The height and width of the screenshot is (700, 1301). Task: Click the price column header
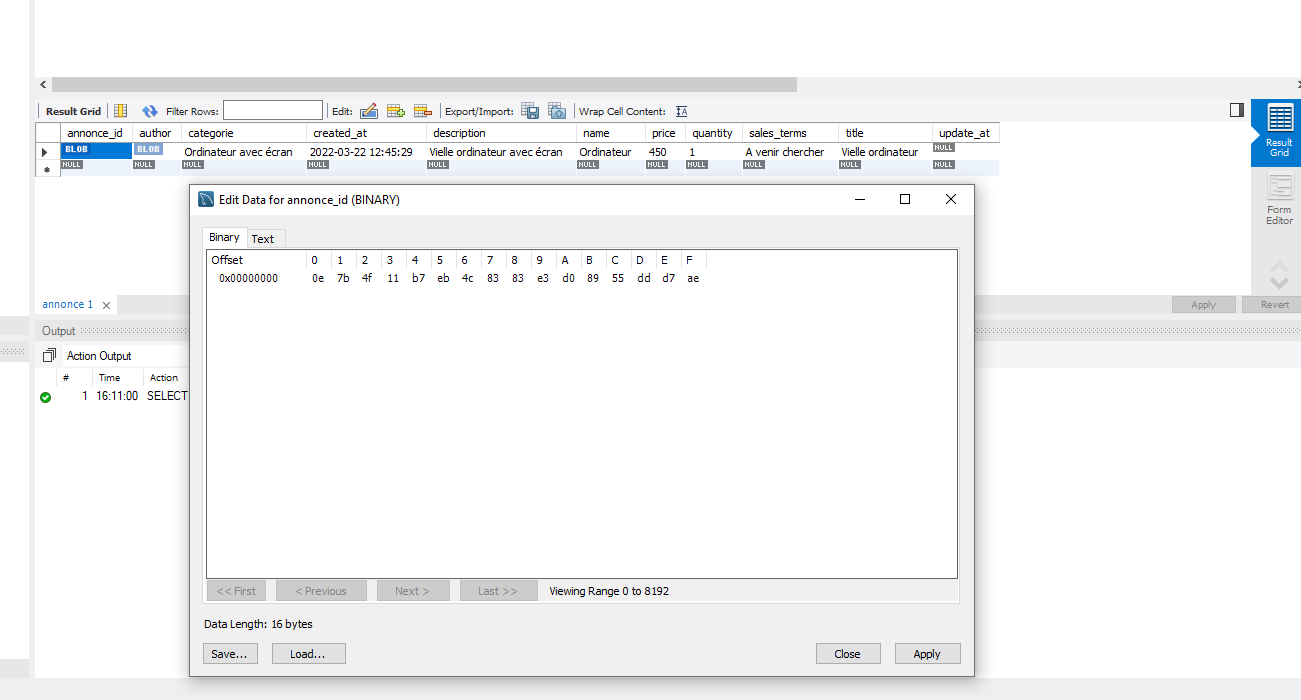tap(663, 133)
